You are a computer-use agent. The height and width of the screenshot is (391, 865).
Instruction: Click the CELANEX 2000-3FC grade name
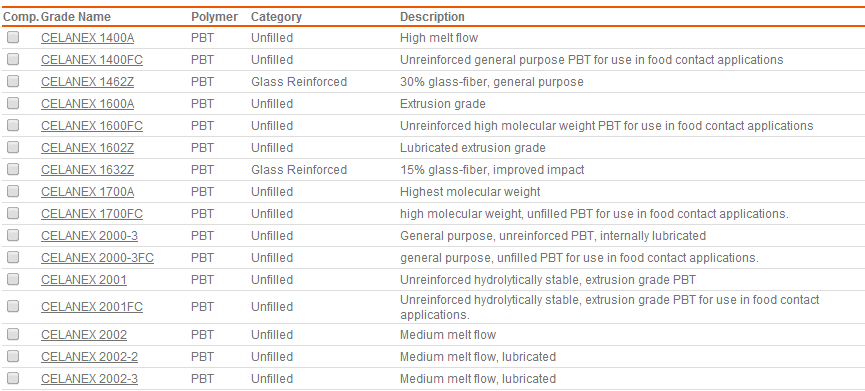(97, 258)
